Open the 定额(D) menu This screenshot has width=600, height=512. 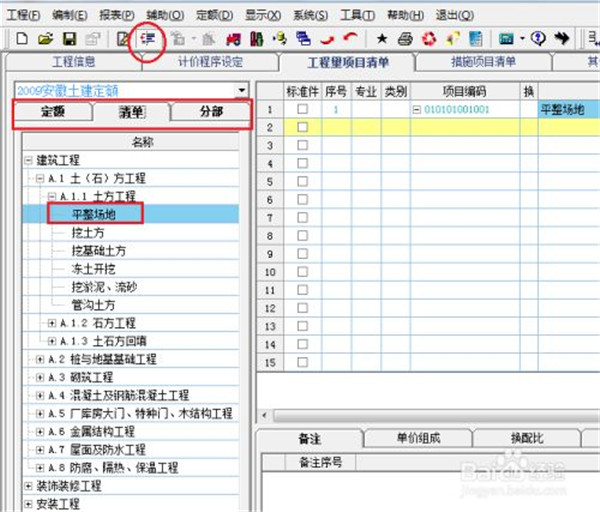[x=215, y=15]
